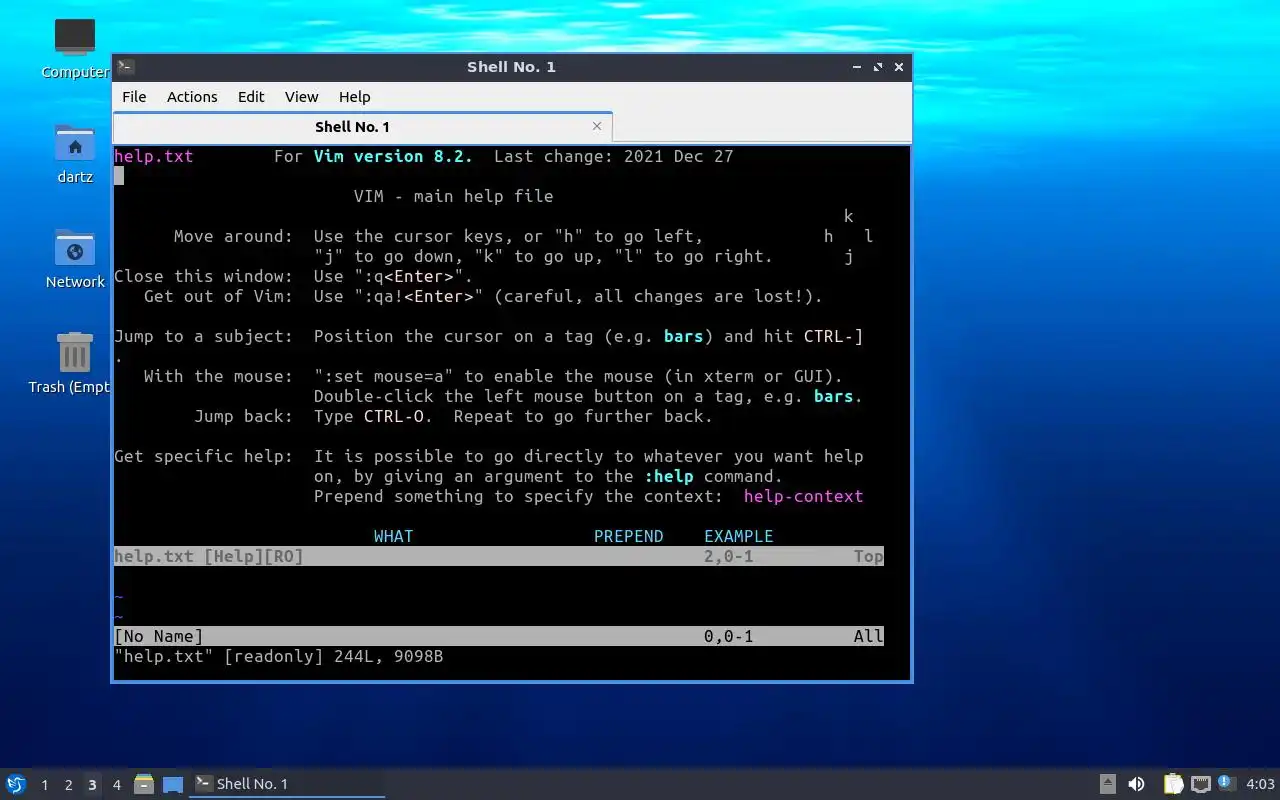Screen dimensions: 1280x800
Task: Click the 'Vim version 8.2.' text
Action: tap(393, 156)
